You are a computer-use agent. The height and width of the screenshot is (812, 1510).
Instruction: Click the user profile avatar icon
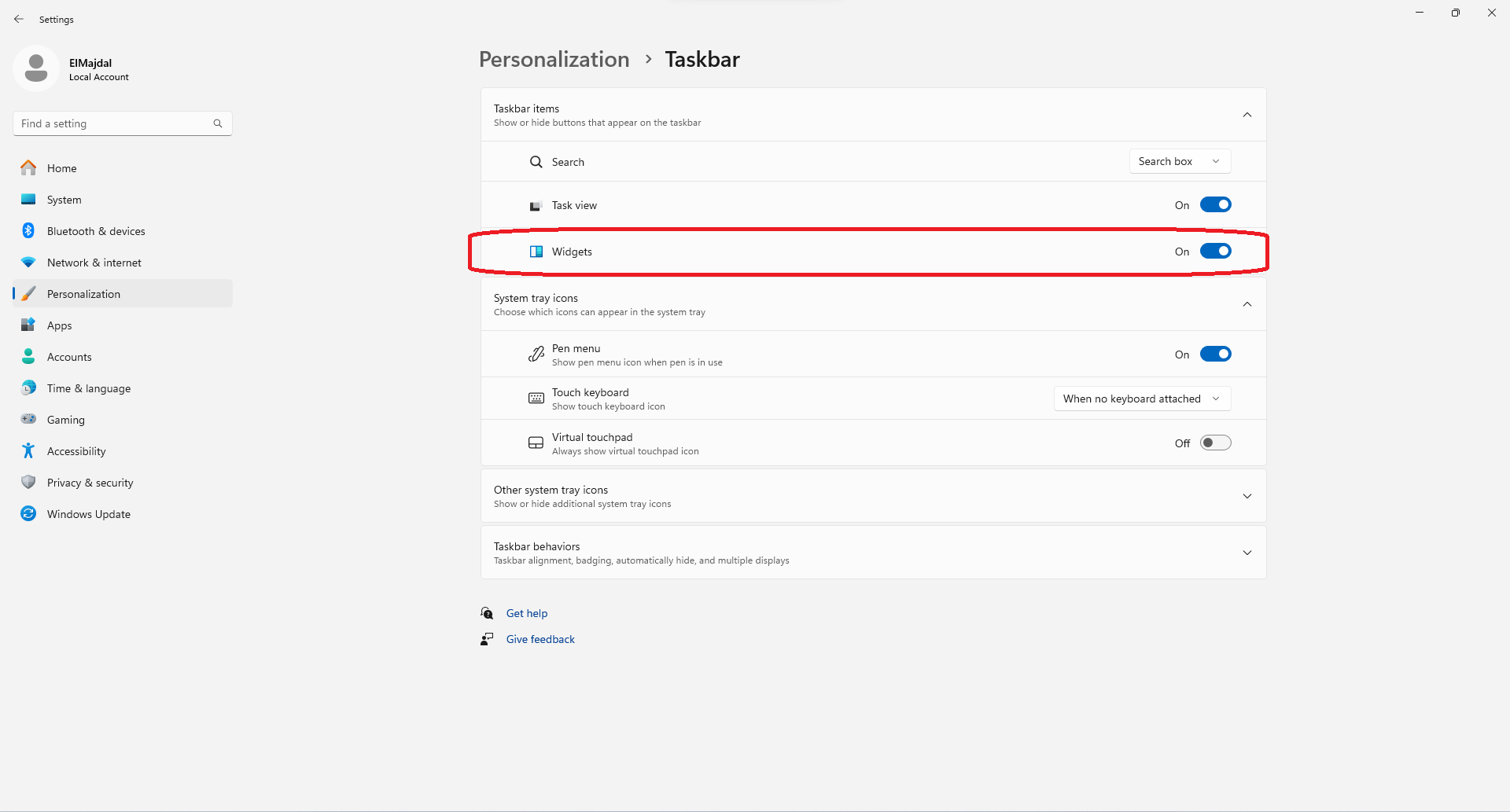[36, 68]
